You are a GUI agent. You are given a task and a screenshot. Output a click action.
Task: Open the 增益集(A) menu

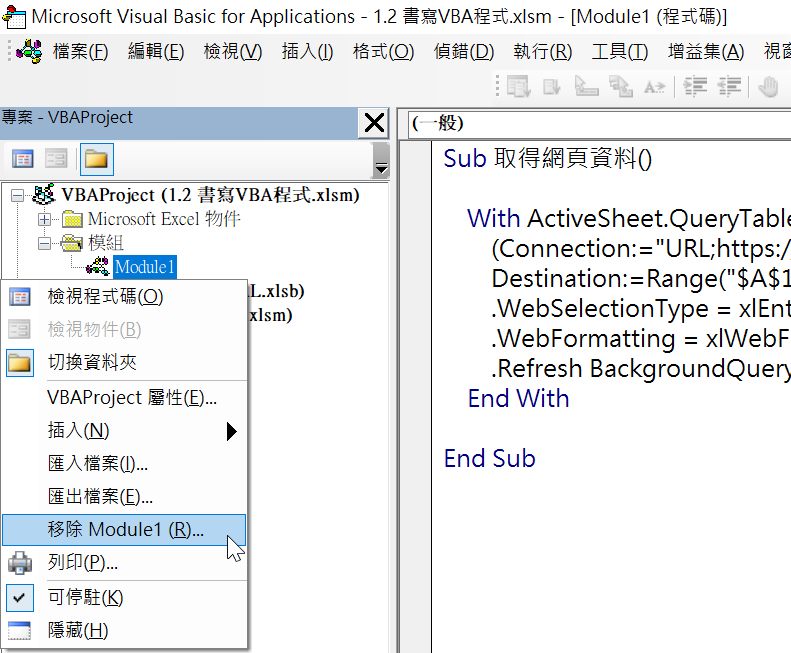coord(706,51)
